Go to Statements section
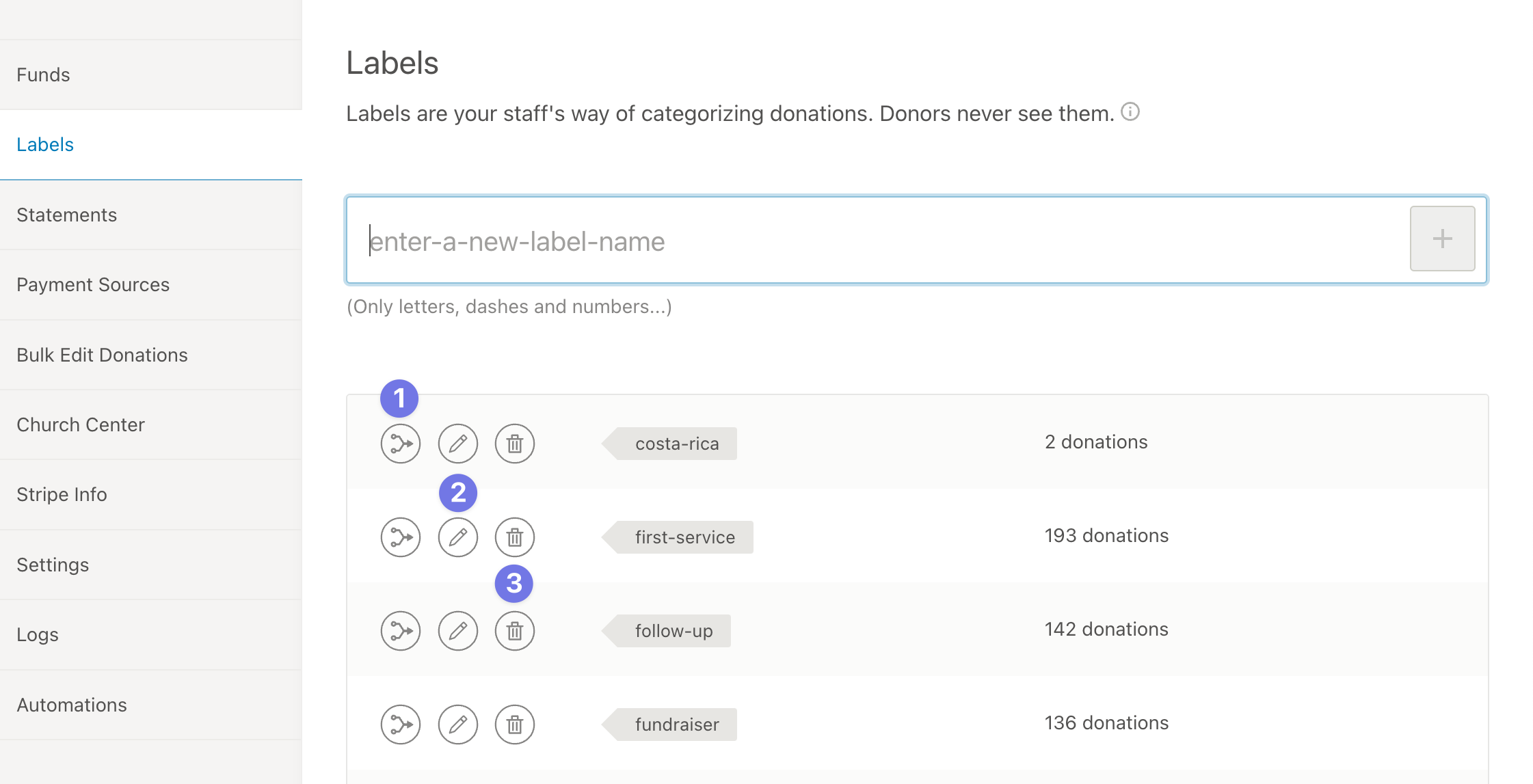 (150, 215)
